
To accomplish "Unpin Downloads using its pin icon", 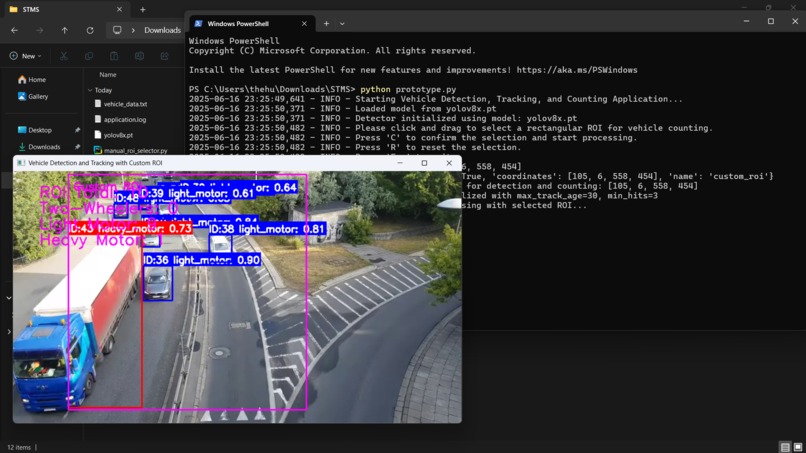I will (77, 147).
